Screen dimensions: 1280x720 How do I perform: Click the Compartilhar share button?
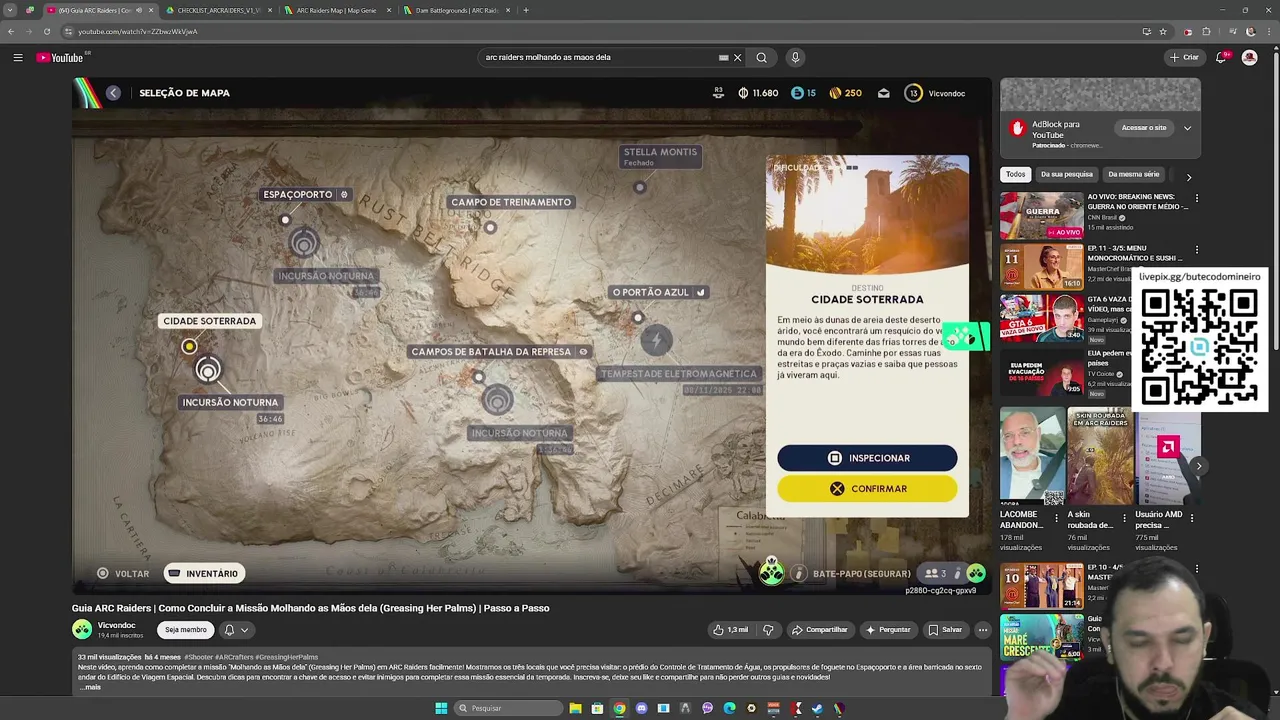click(819, 630)
